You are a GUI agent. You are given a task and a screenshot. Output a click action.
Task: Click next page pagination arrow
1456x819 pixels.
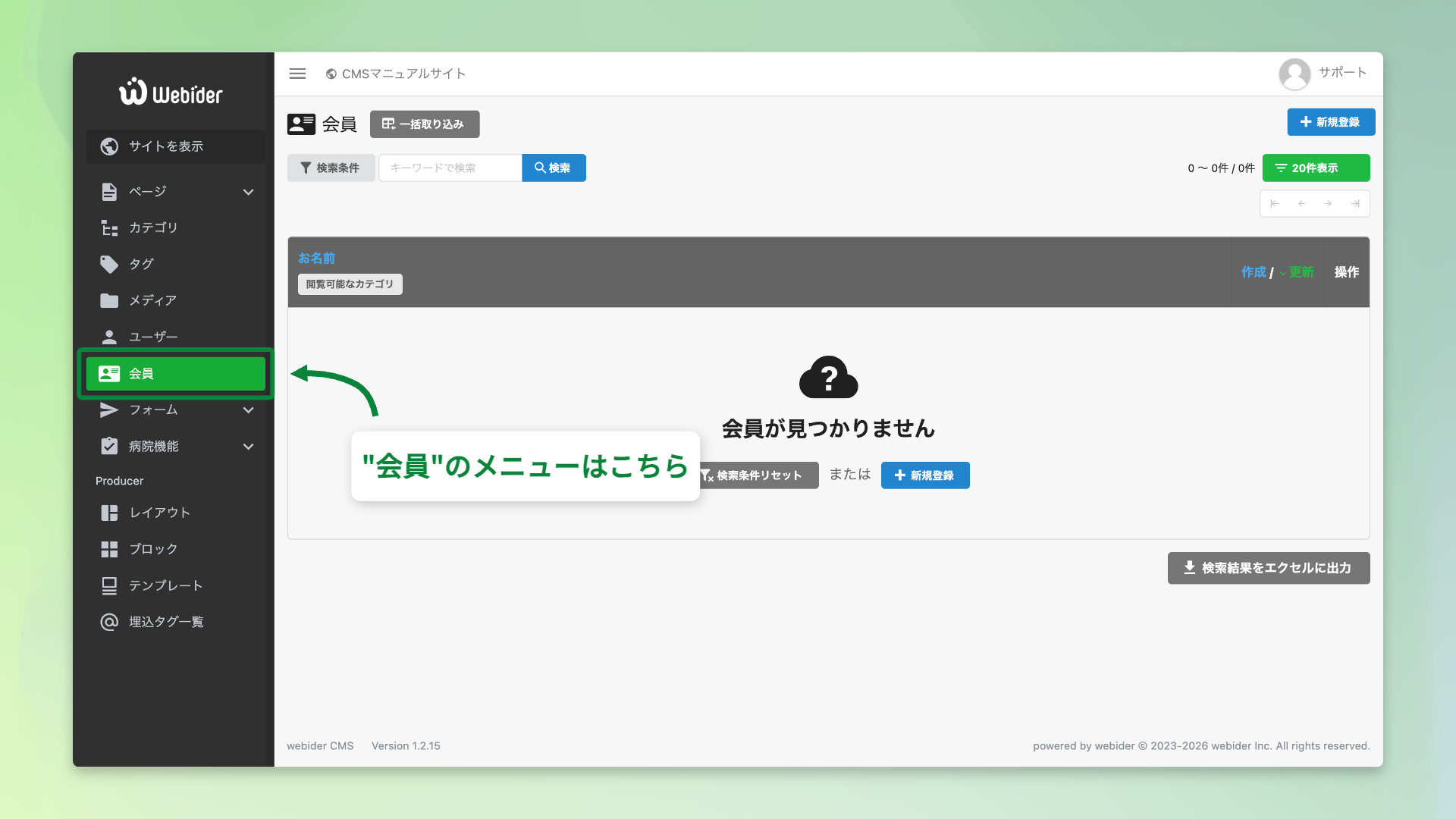point(1328,204)
